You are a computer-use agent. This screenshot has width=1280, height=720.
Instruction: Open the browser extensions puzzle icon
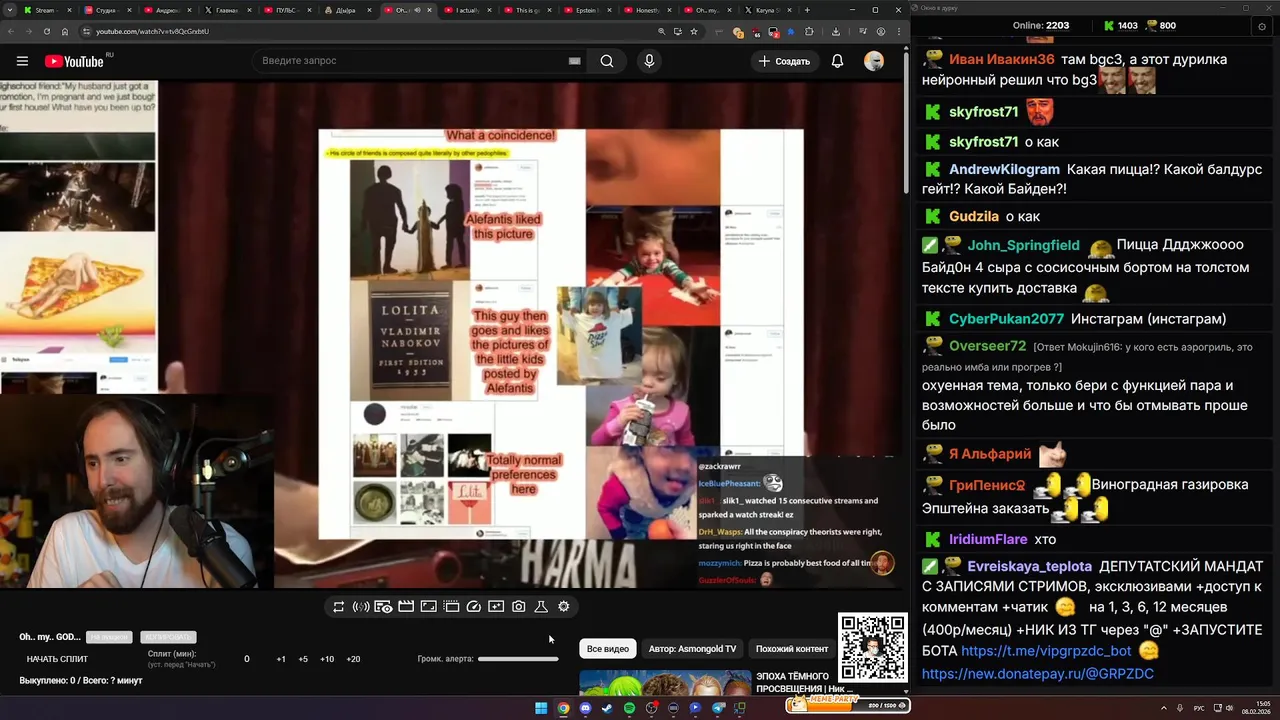[x=810, y=31]
